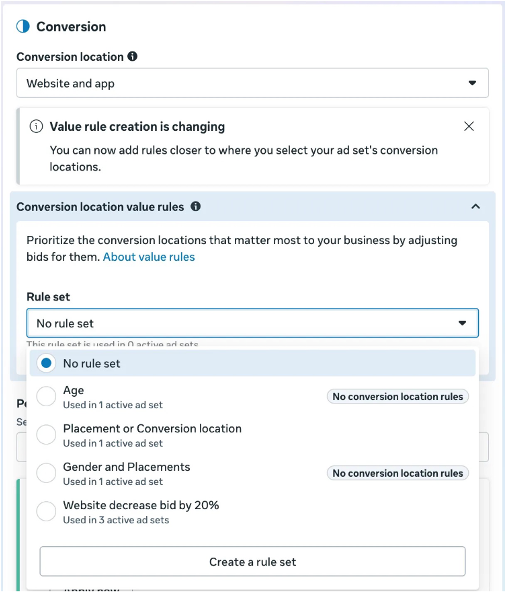Screen dimensions: 506x596
Task: Click the 'Conversion location value rules' heading text
Action: tap(100, 207)
